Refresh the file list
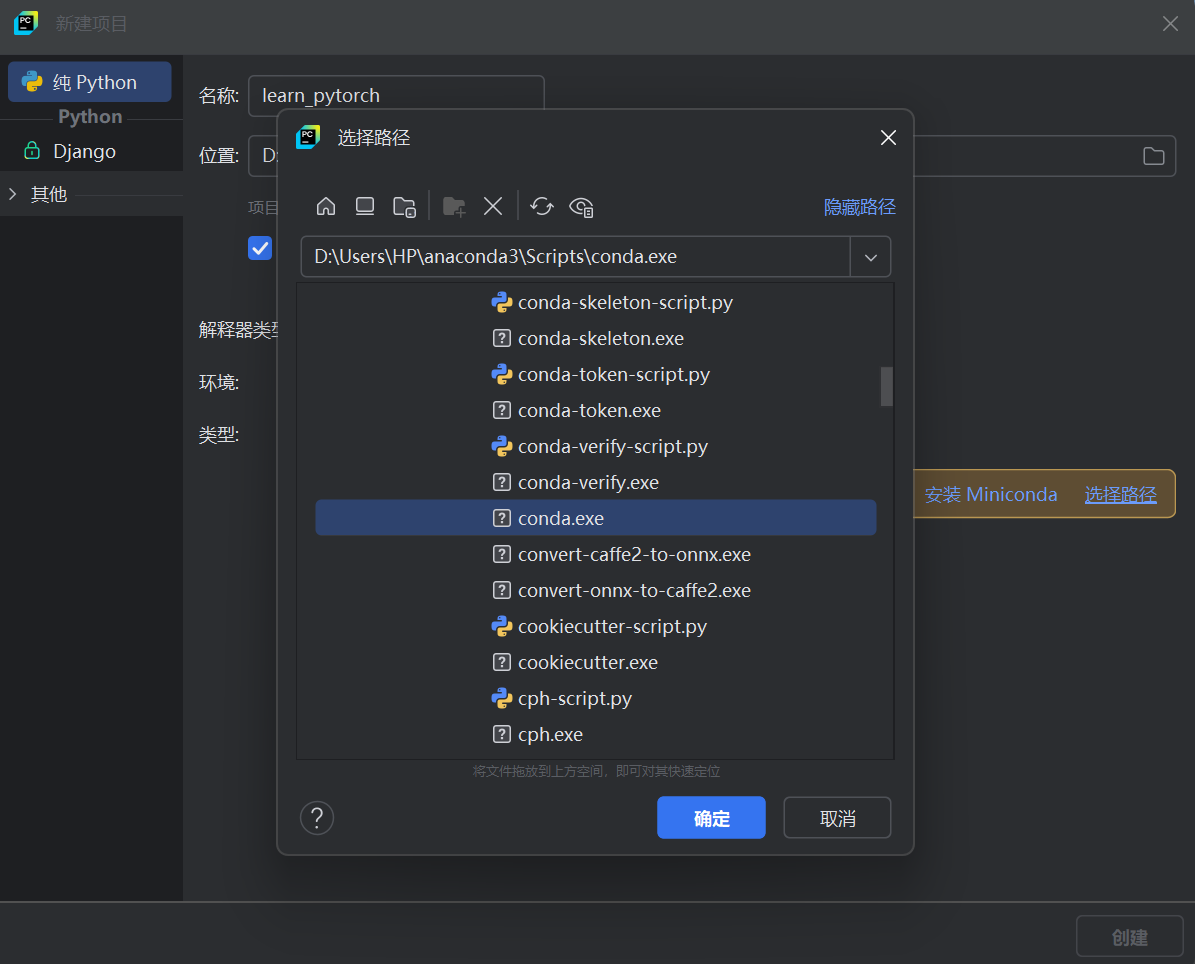1195x964 pixels. point(542,207)
